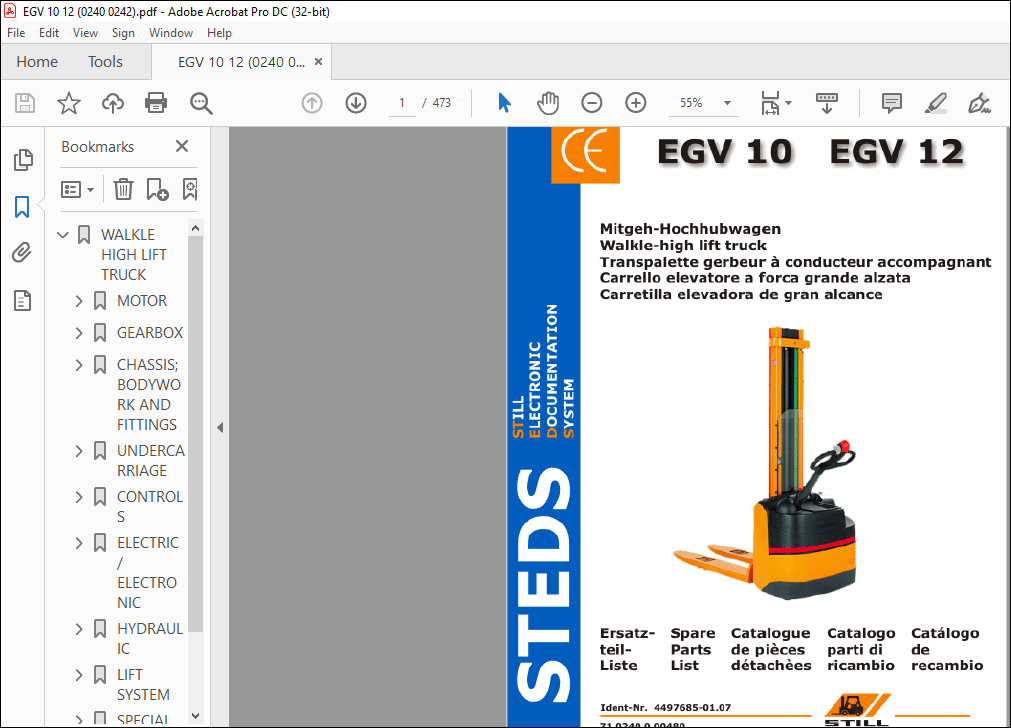1011x728 pixels.
Task: Click the Add Comment speech bubble icon
Action: click(891, 102)
